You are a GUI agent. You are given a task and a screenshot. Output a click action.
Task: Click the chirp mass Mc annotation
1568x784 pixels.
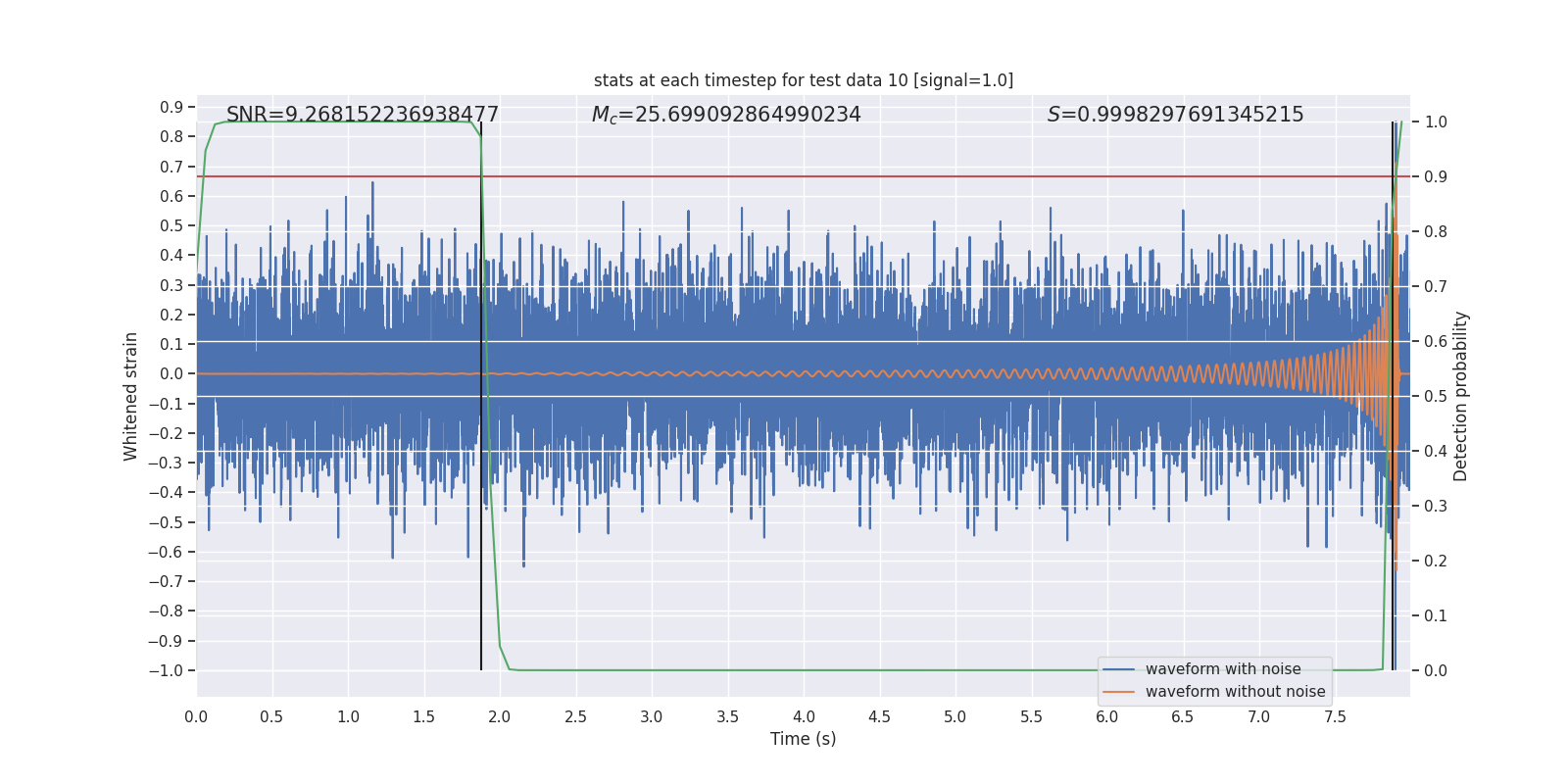tap(725, 115)
